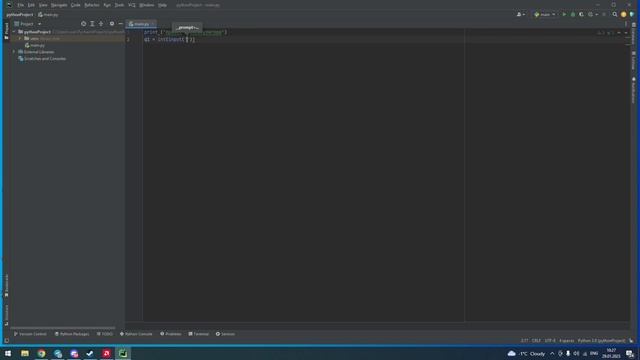Open Python Console tool window
640x360 pixels.
tap(136, 334)
